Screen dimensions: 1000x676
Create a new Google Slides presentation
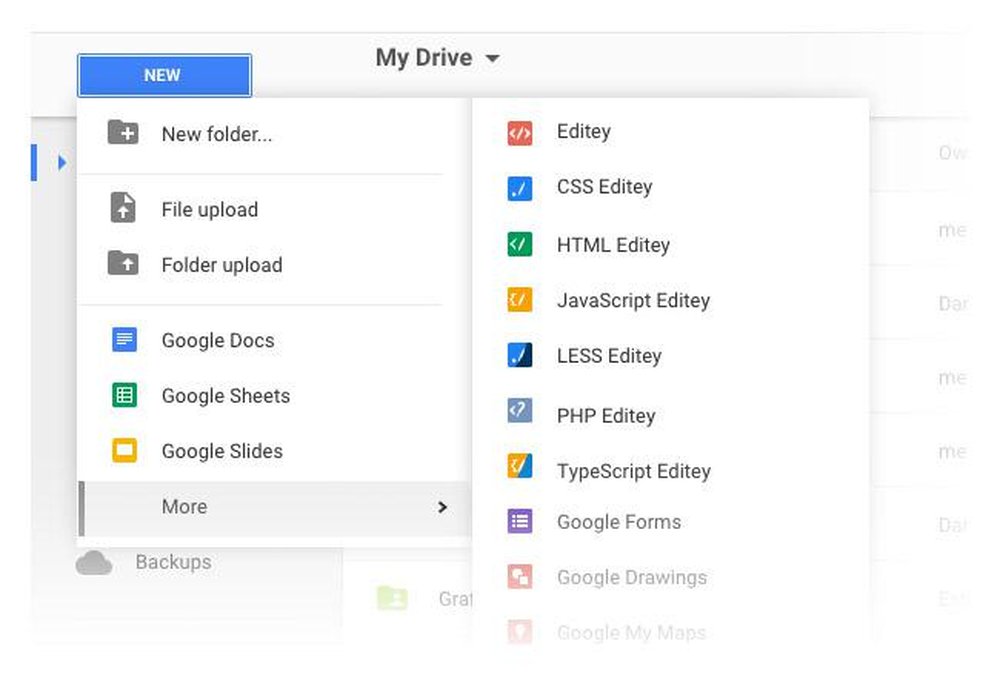point(222,451)
